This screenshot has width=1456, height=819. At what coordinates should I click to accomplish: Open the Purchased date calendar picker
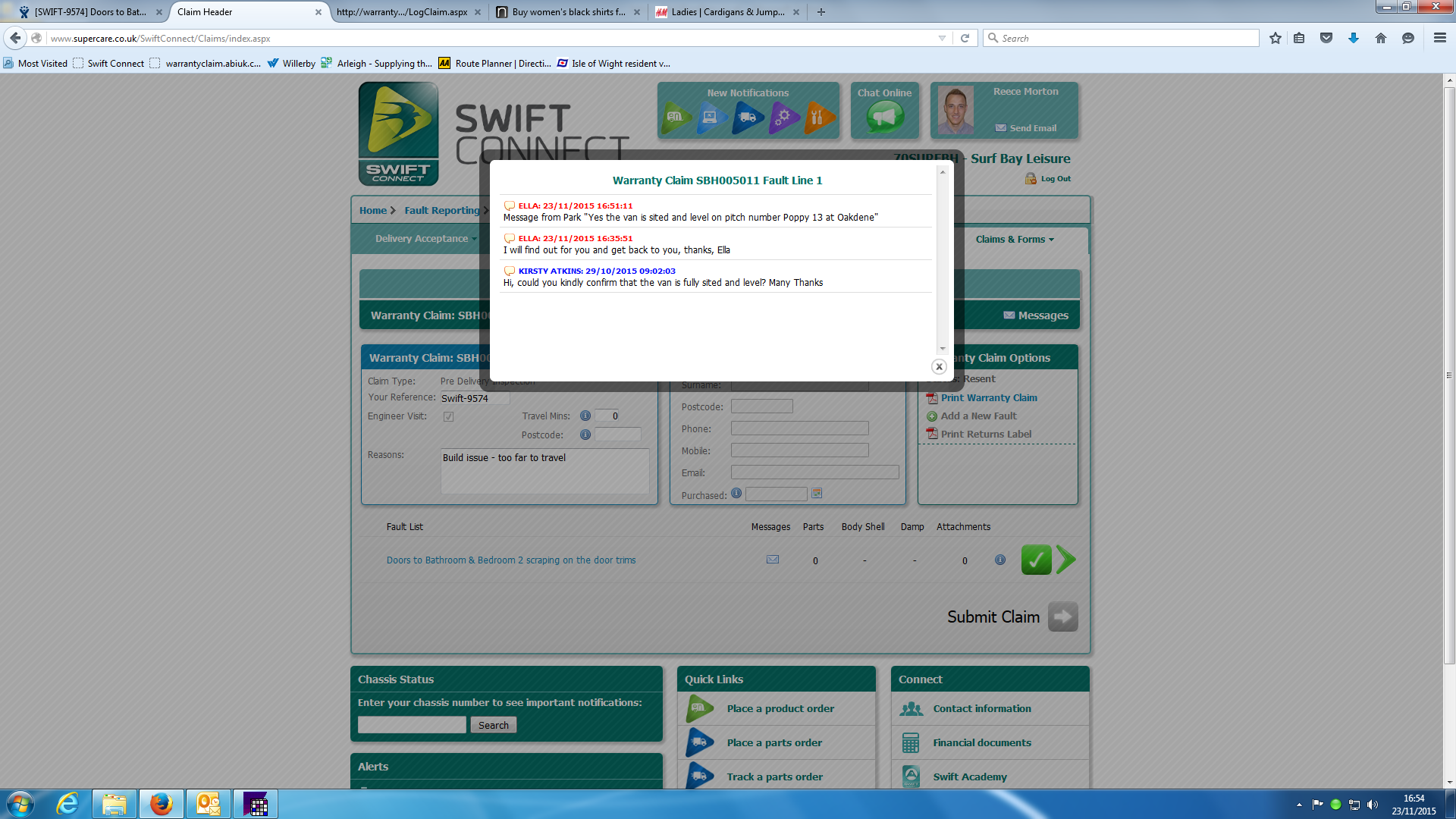[817, 494]
